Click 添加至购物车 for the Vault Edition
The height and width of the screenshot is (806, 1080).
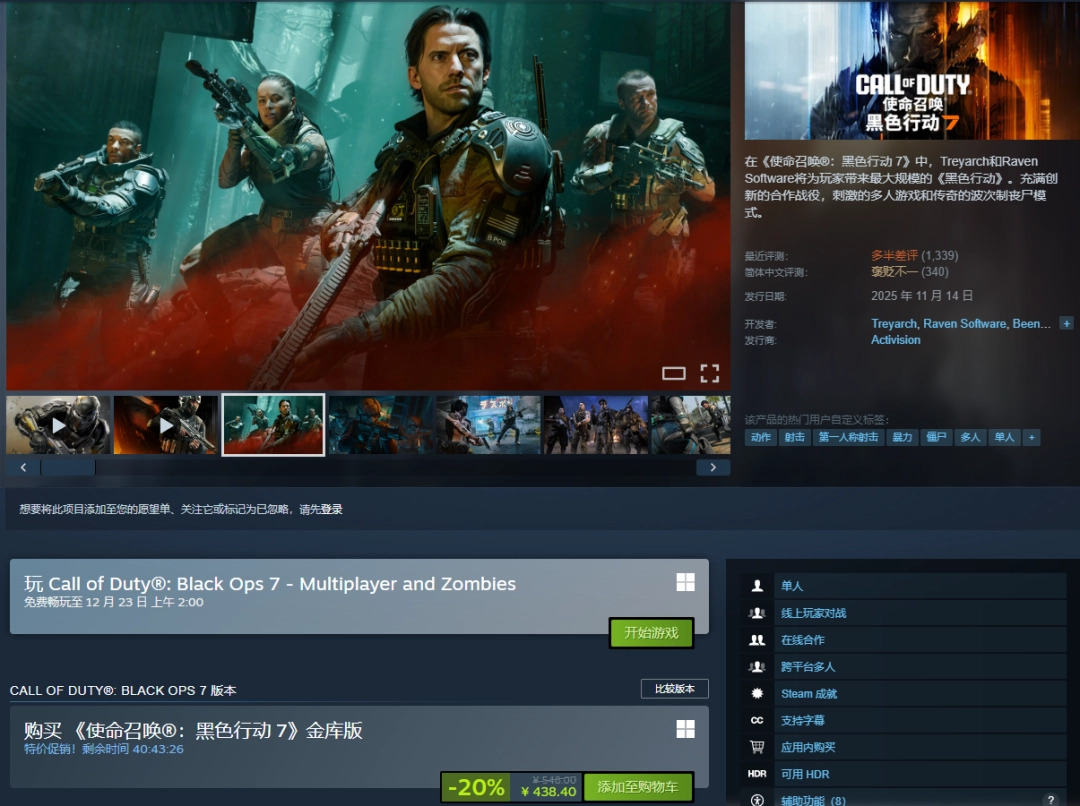[x=637, y=787]
